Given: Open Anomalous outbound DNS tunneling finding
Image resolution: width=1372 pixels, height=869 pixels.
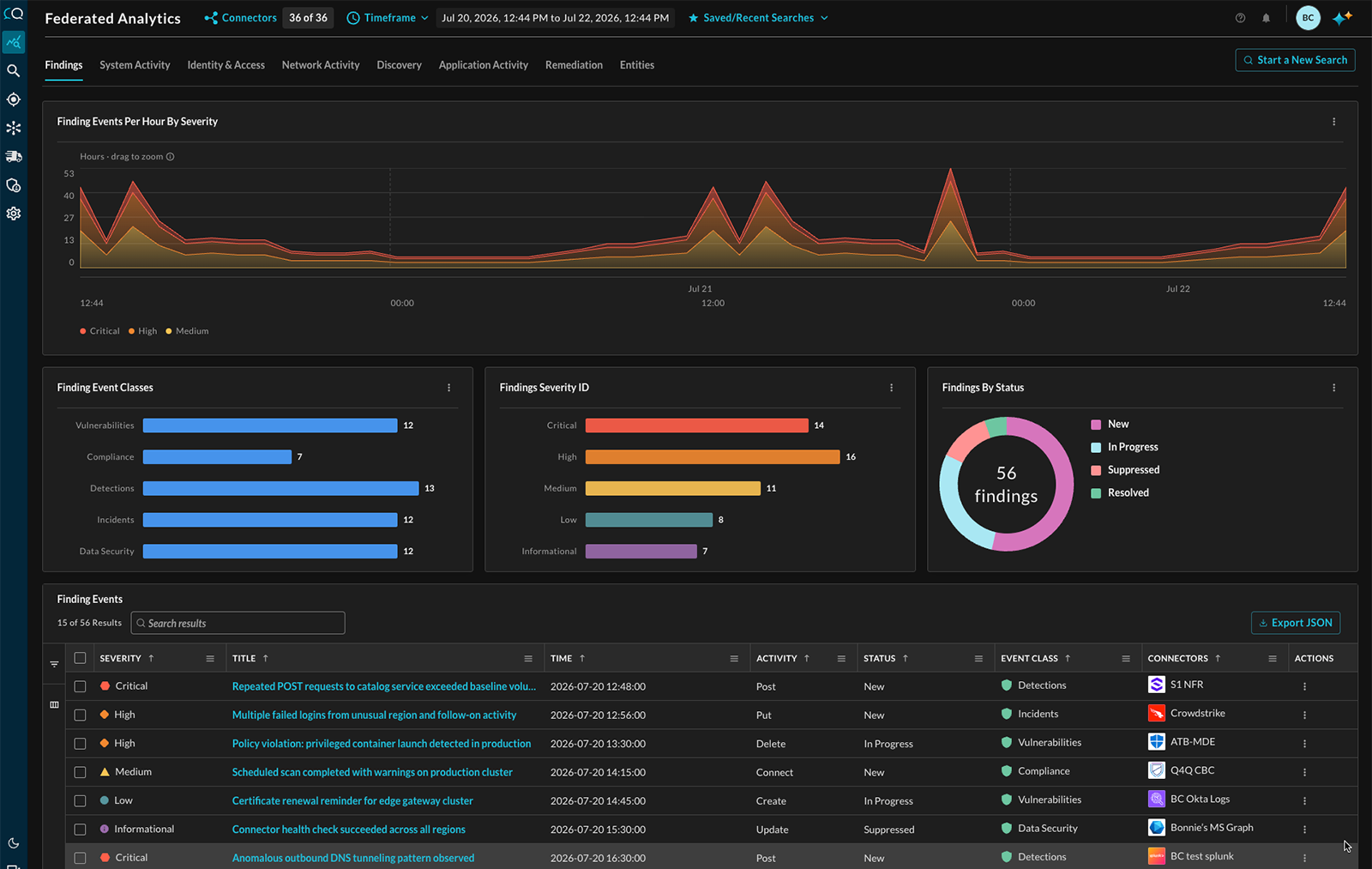Looking at the screenshot, I should [352, 858].
